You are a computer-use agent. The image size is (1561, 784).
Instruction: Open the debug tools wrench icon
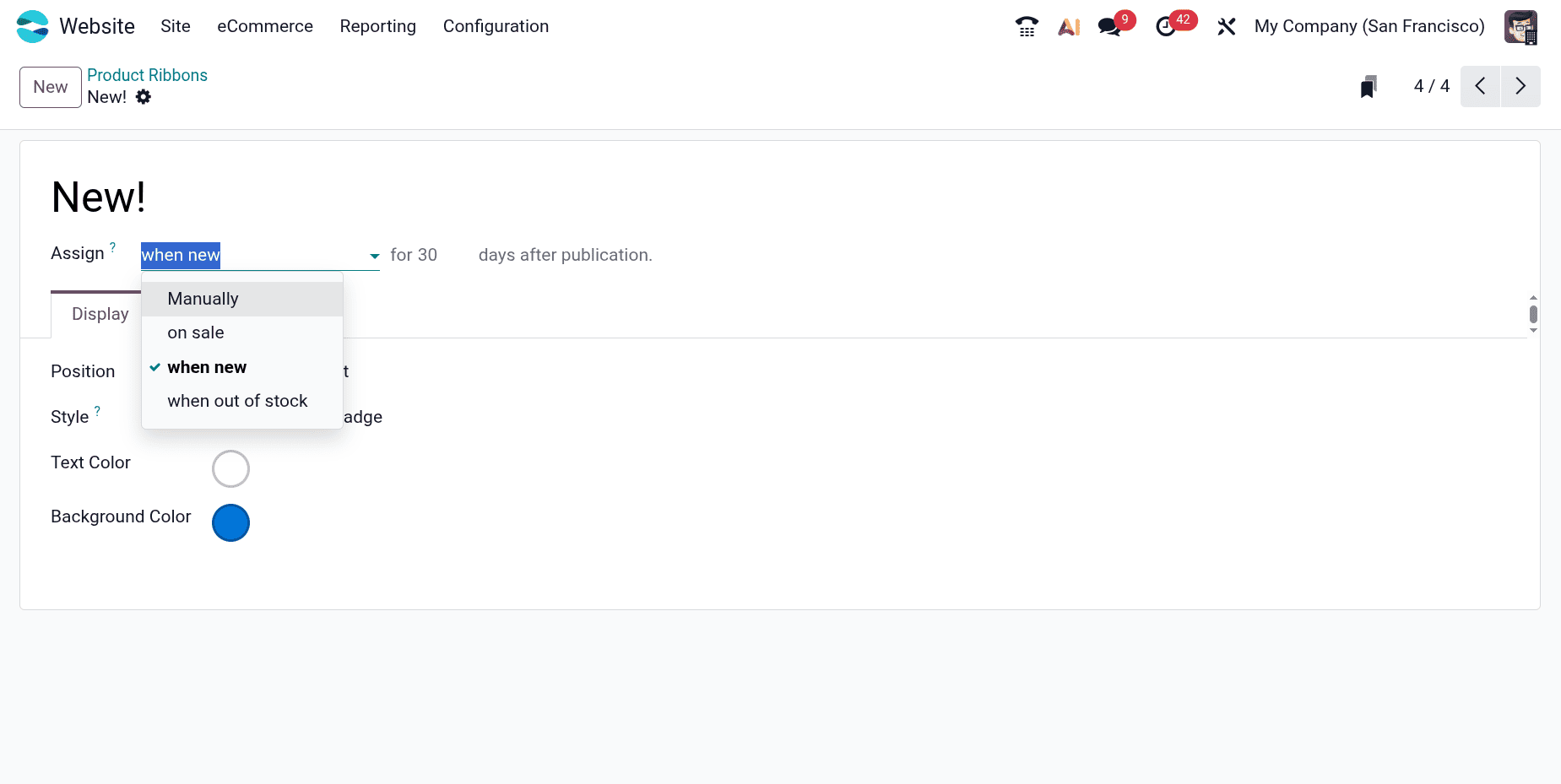pos(1226,27)
